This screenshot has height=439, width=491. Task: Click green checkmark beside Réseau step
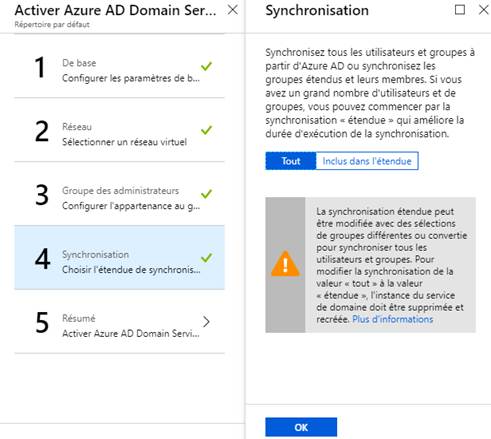(x=206, y=130)
